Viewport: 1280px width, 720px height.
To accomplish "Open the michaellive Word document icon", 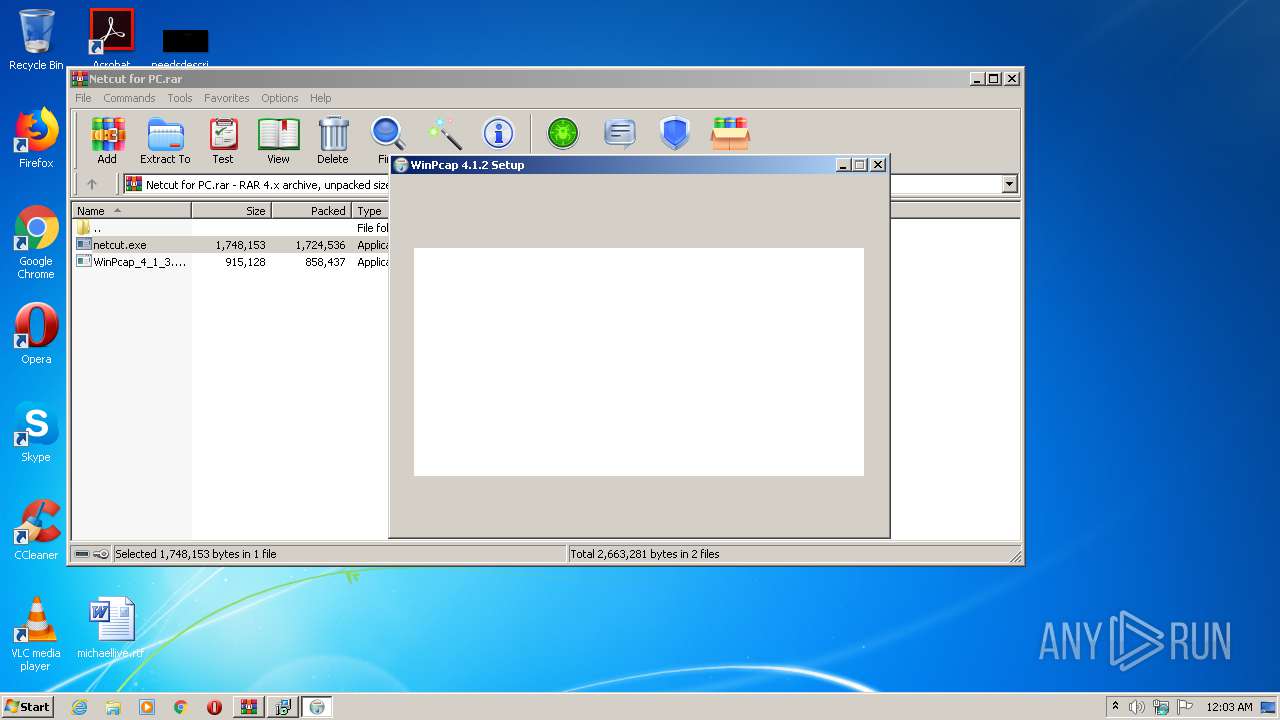I will (x=110, y=628).
